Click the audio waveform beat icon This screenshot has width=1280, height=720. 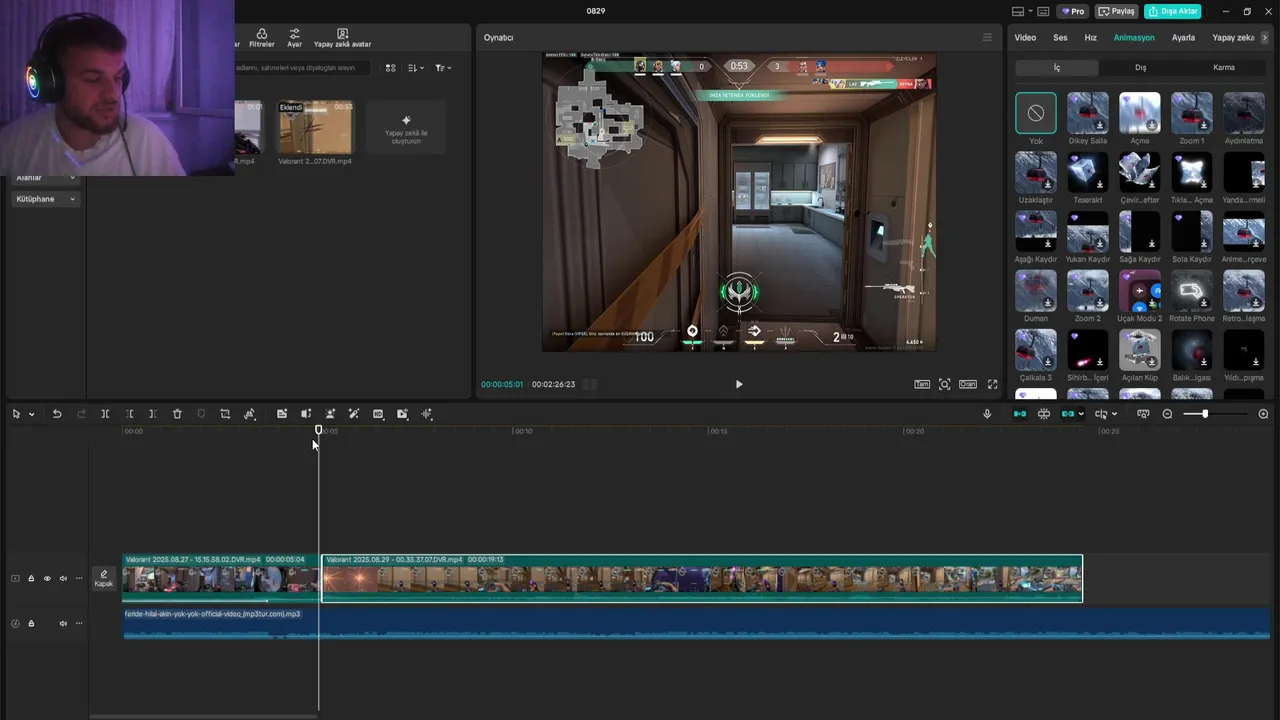pyautogui.click(x=427, y=414)
